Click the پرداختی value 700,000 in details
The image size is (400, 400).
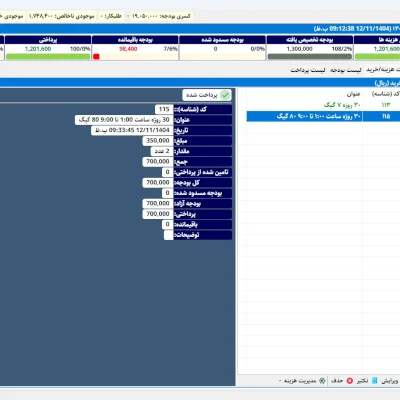158,214
